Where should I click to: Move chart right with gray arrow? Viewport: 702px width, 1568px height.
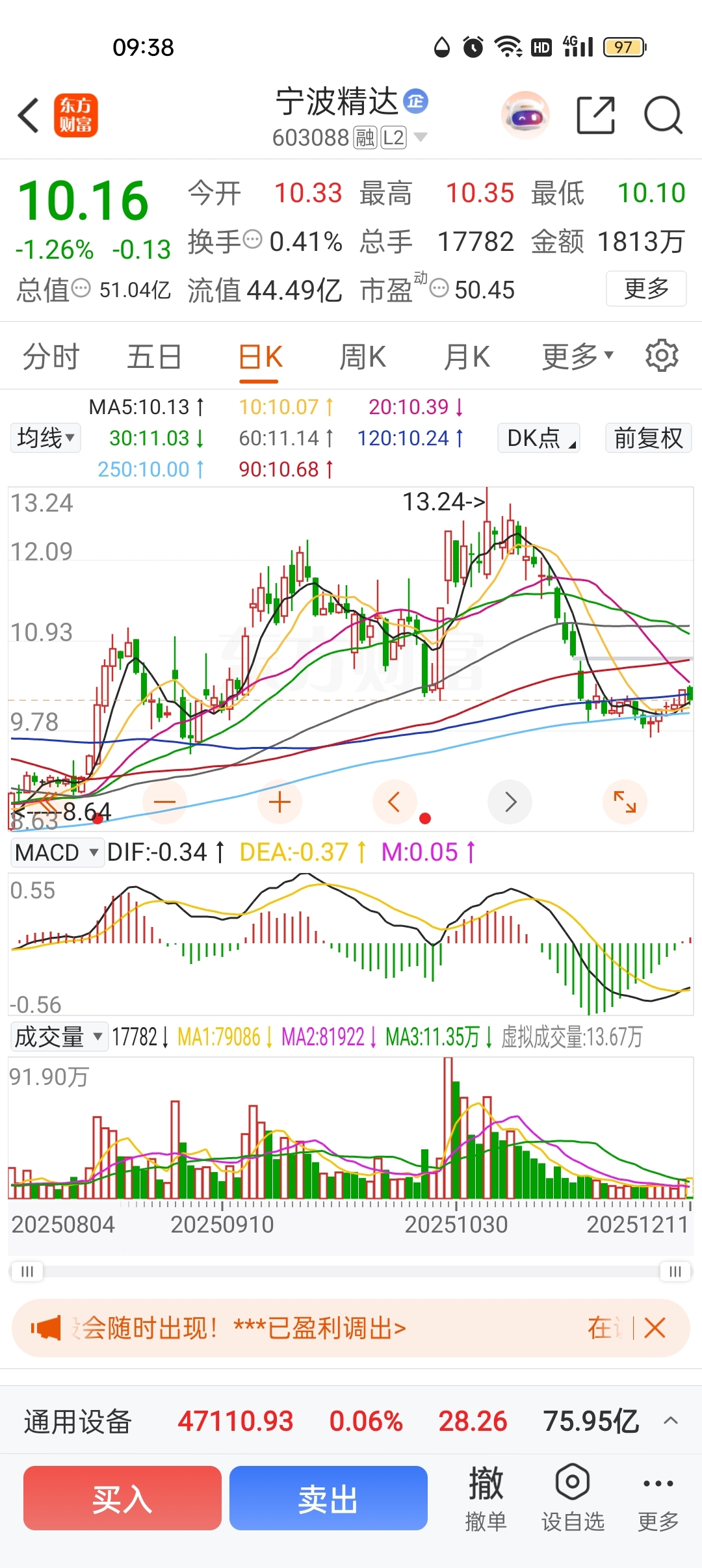[x=510, y=802]
